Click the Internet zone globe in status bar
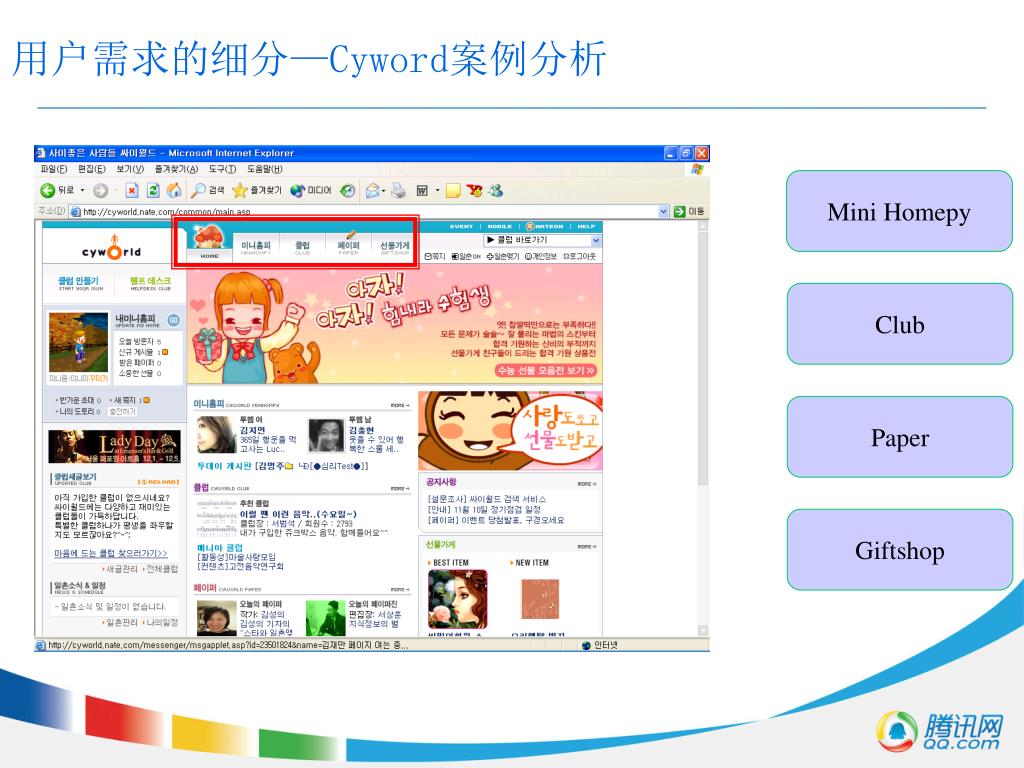The height and width of the screenshot is (768, 1024). point(586,645)
